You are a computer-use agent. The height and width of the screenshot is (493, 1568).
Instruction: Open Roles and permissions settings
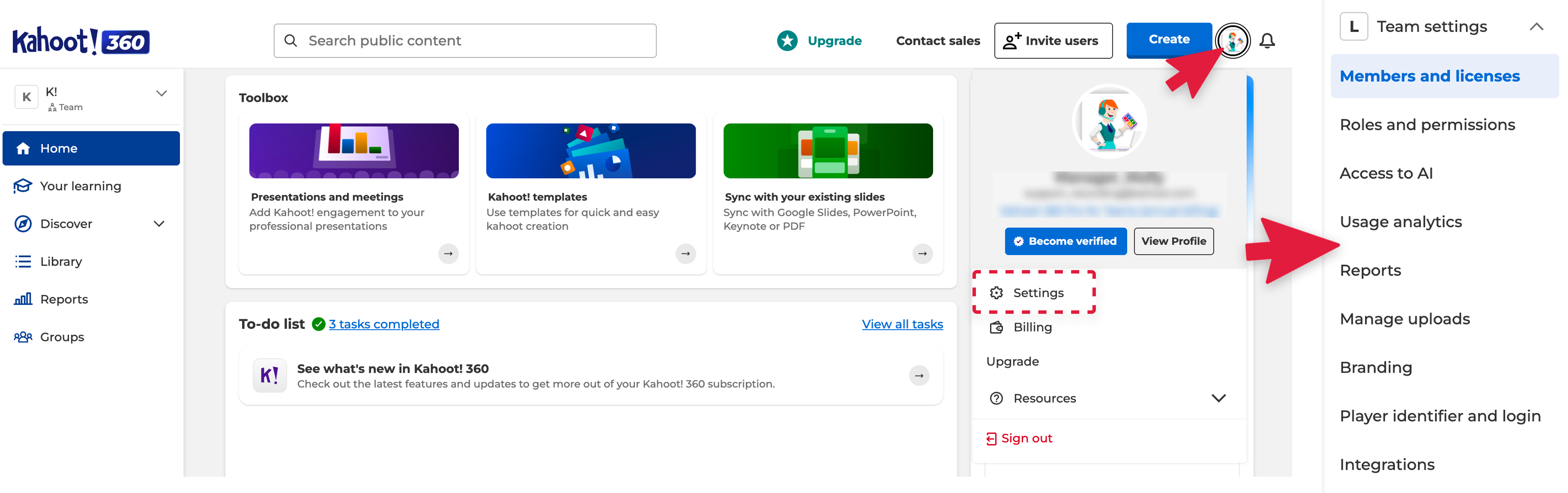(1427, 125)
